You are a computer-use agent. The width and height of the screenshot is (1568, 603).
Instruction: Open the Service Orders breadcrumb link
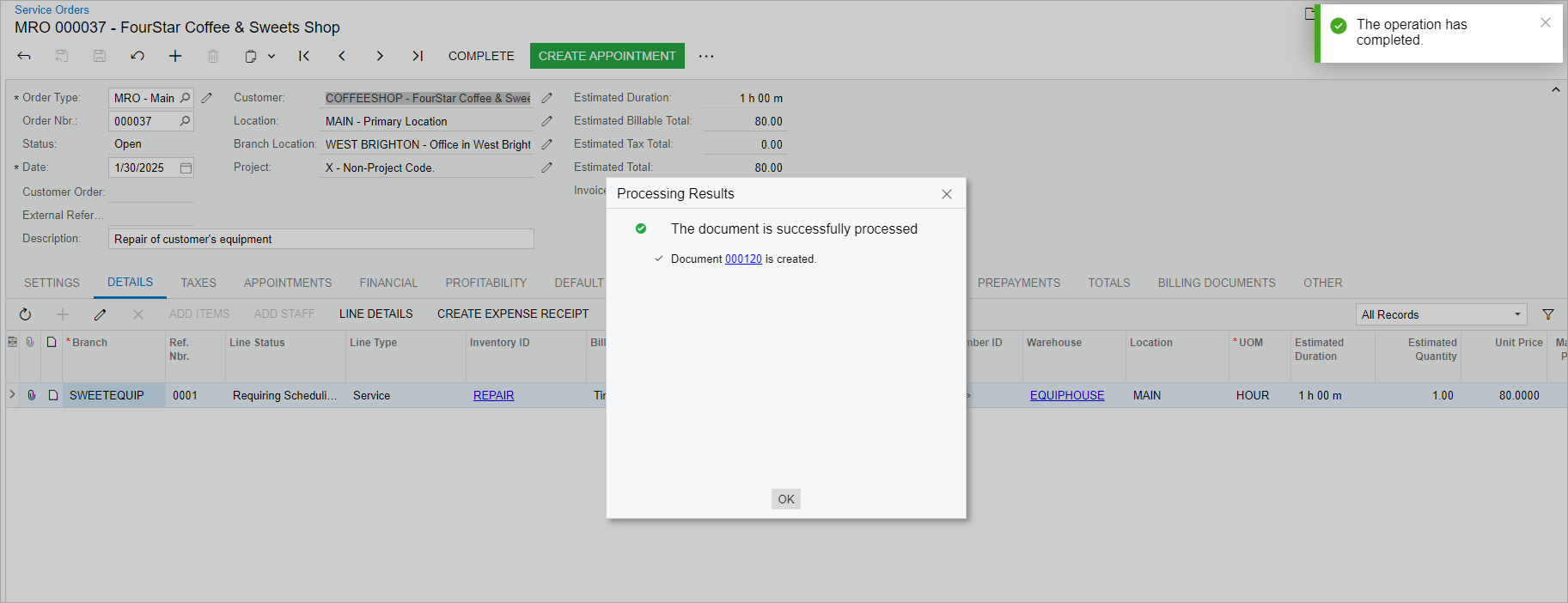[52, 9]
